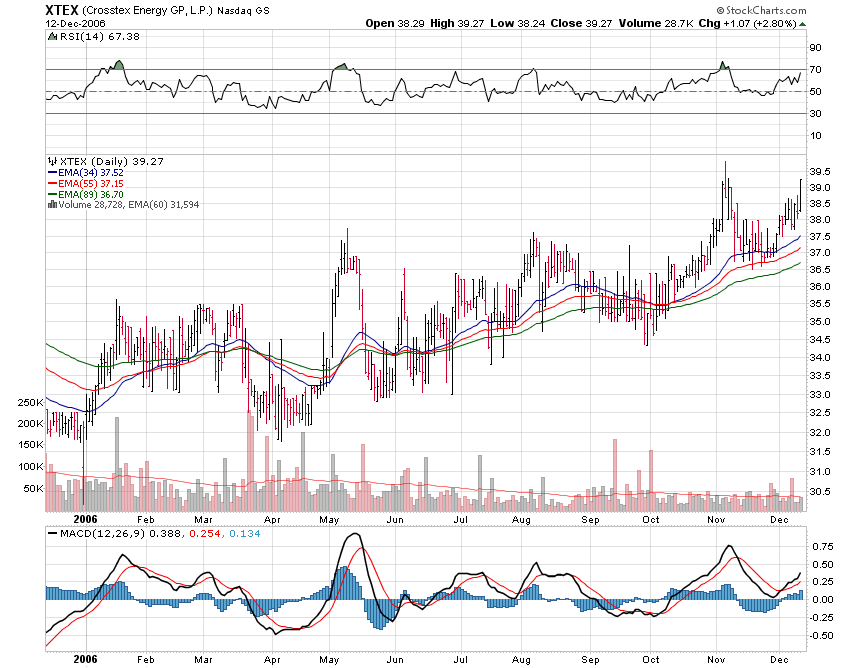Click the 33.5 price axis label
The width and height of the screenshot is (850, 668).
coord(820,375)
